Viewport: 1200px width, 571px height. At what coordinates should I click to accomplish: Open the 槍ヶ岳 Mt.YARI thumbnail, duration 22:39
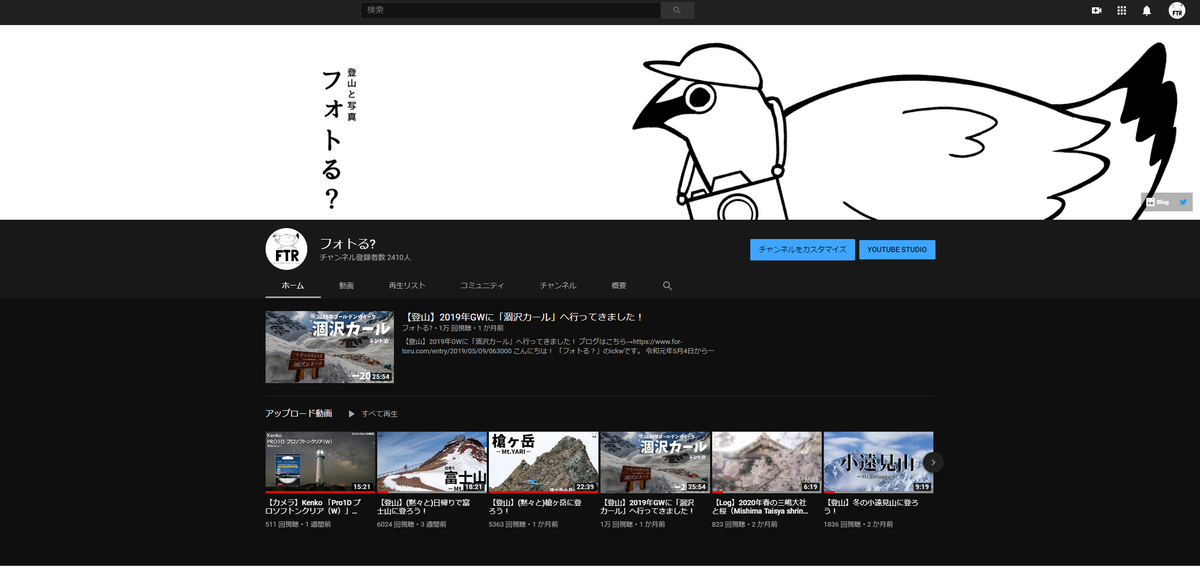coord(544,463)
